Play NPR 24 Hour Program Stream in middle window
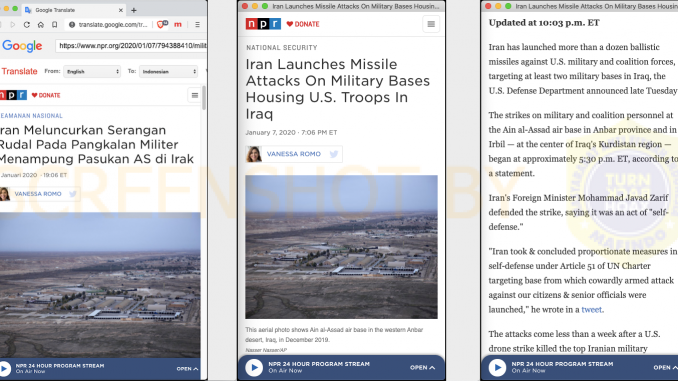The image size is (678, 381). [x=254, y=368]
